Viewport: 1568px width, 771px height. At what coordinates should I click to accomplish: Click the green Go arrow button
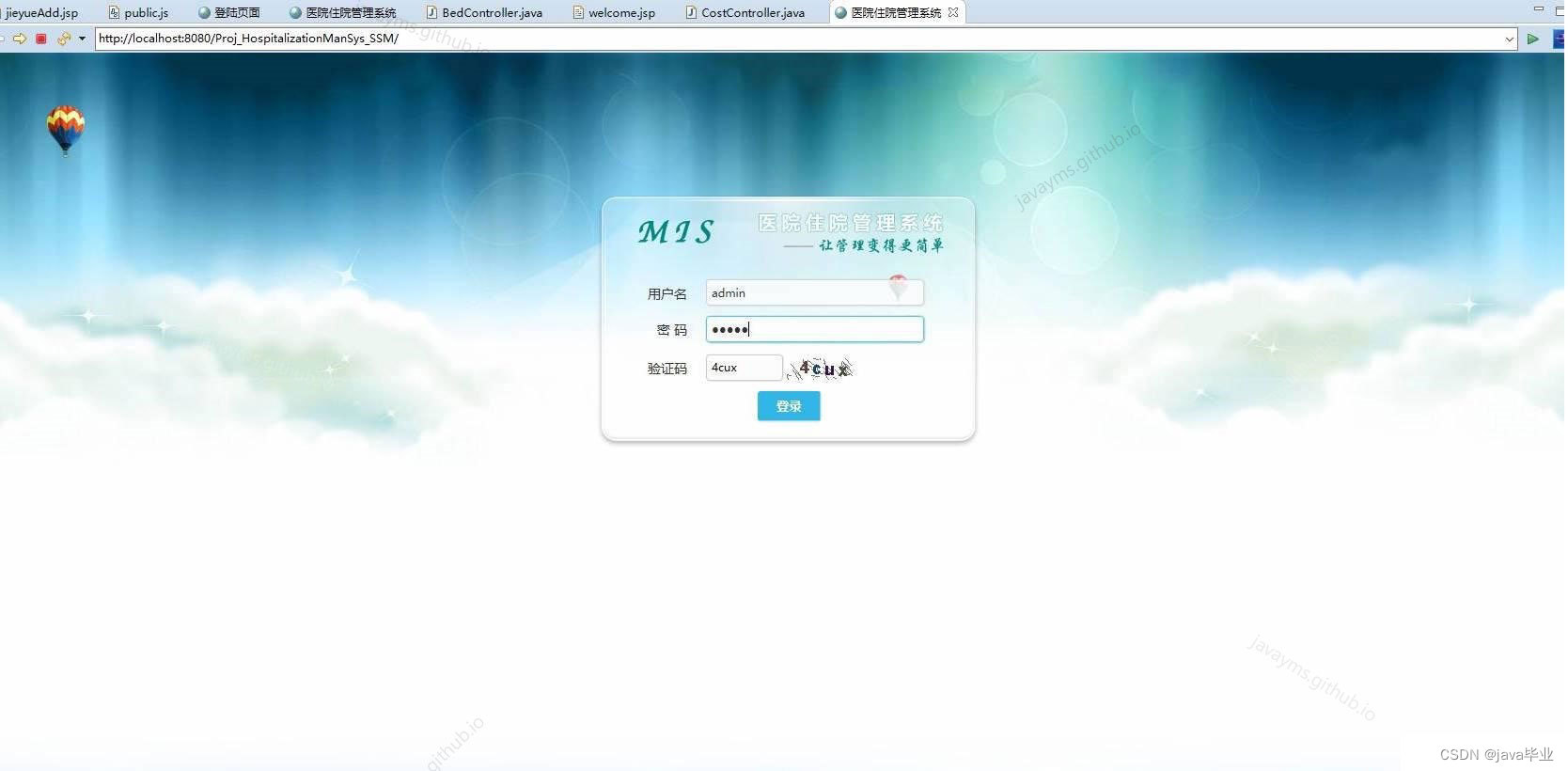(1533, 39)
